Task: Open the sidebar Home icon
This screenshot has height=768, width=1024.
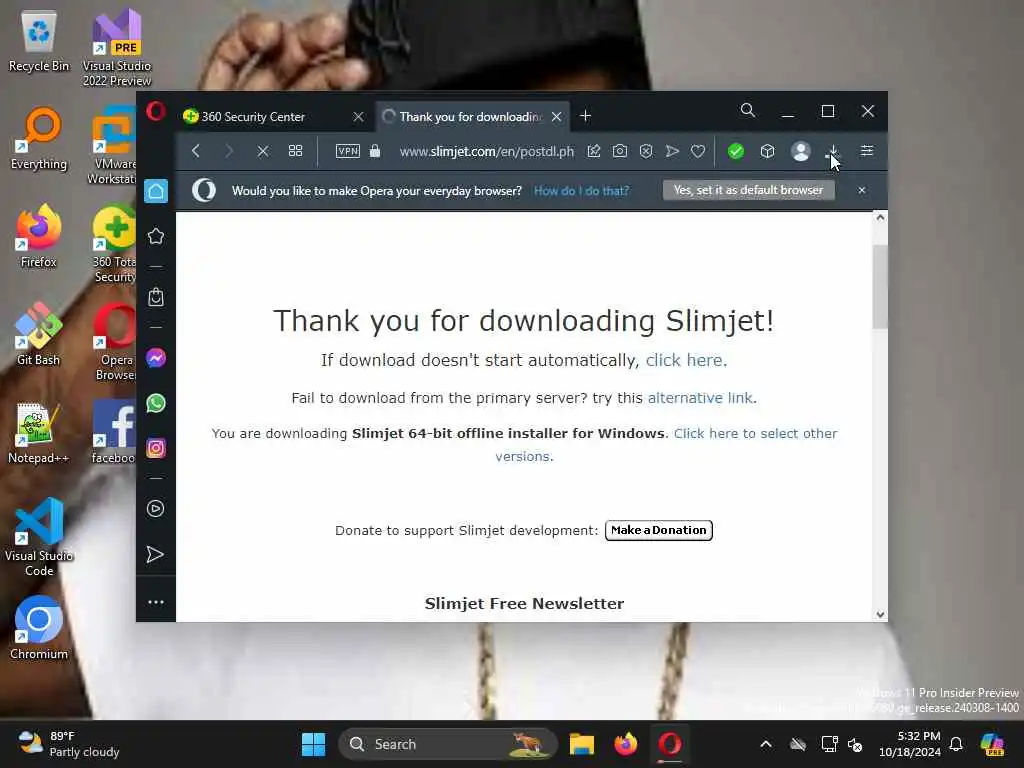Action: pos(156,191)
